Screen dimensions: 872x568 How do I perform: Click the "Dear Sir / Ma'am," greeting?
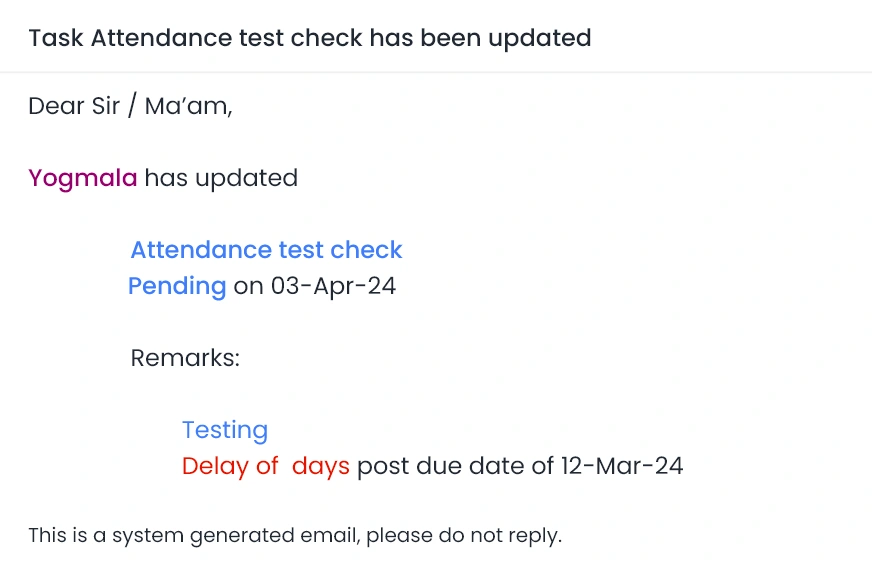[x=130, y=106]
